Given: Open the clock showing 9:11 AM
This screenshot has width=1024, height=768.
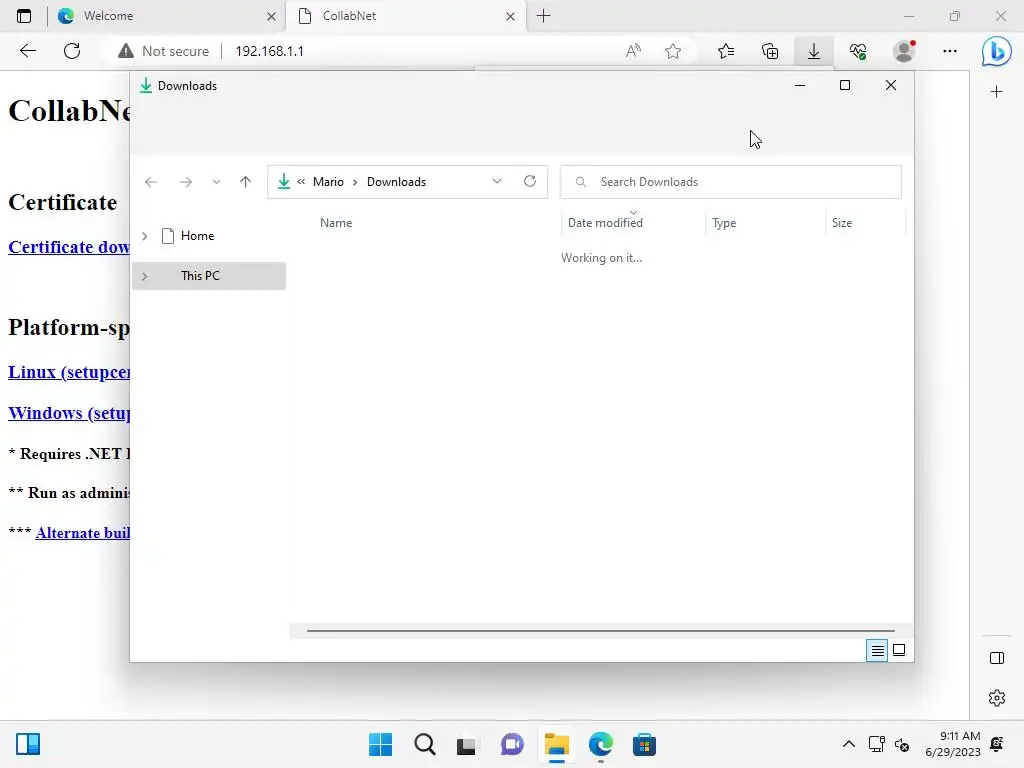Looking at the screenshot, I should coord(953,744).
